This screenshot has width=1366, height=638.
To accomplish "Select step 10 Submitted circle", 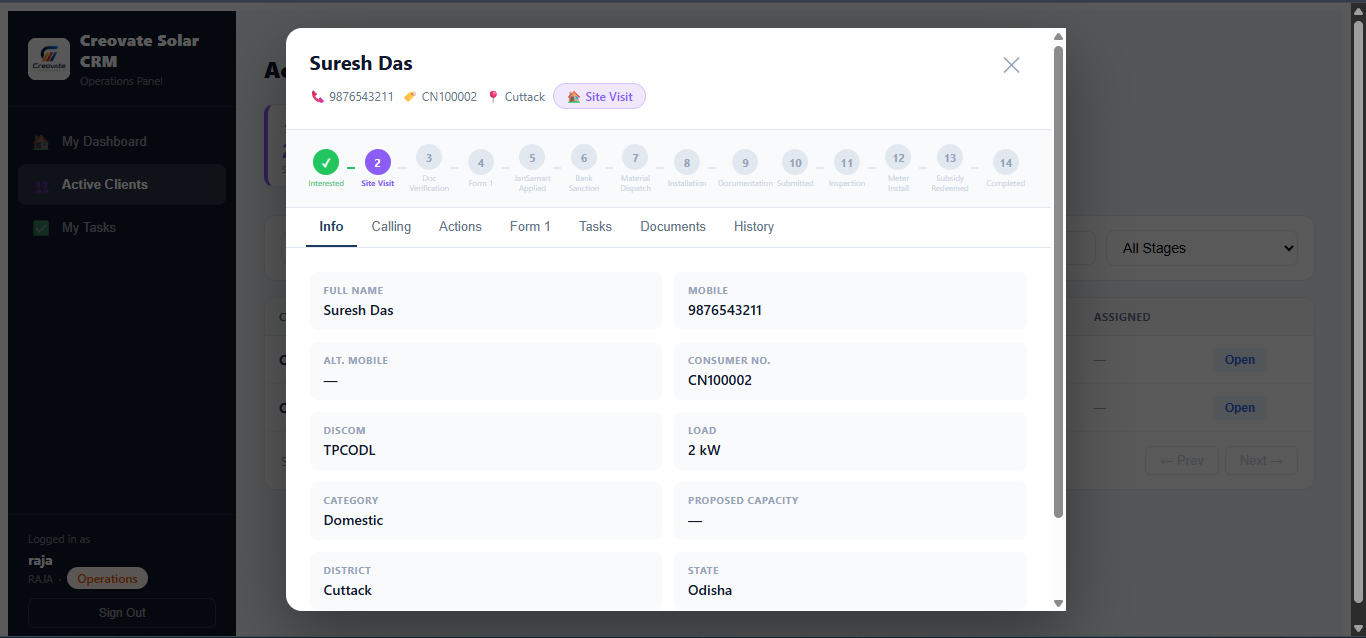I will pos(795,162).
